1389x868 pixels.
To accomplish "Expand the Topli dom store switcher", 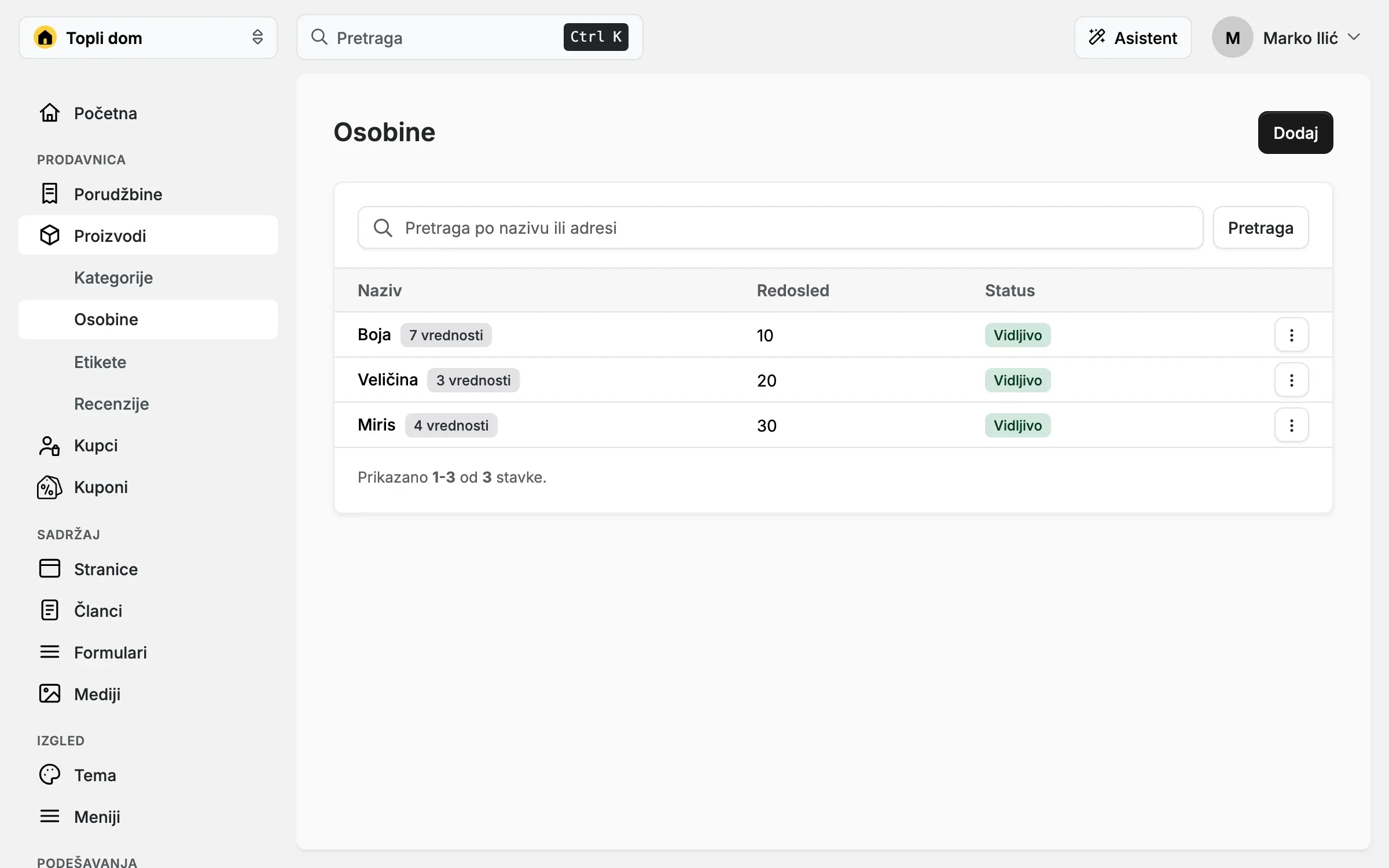I will tap(148, 38).
